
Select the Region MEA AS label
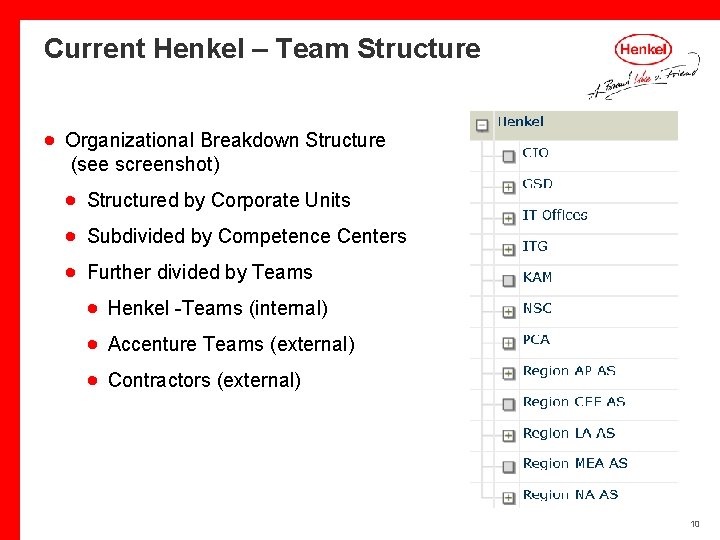click(575, 463)
